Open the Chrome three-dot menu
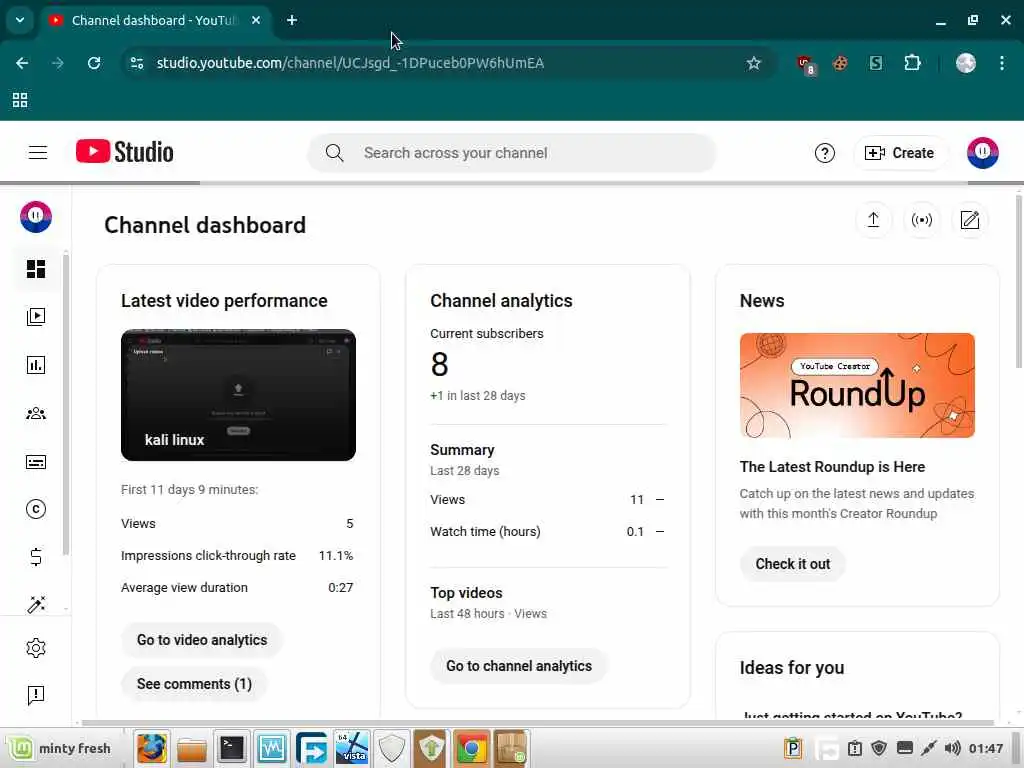The width and height of the screenshot is (1024, 768). point(1002,63)
